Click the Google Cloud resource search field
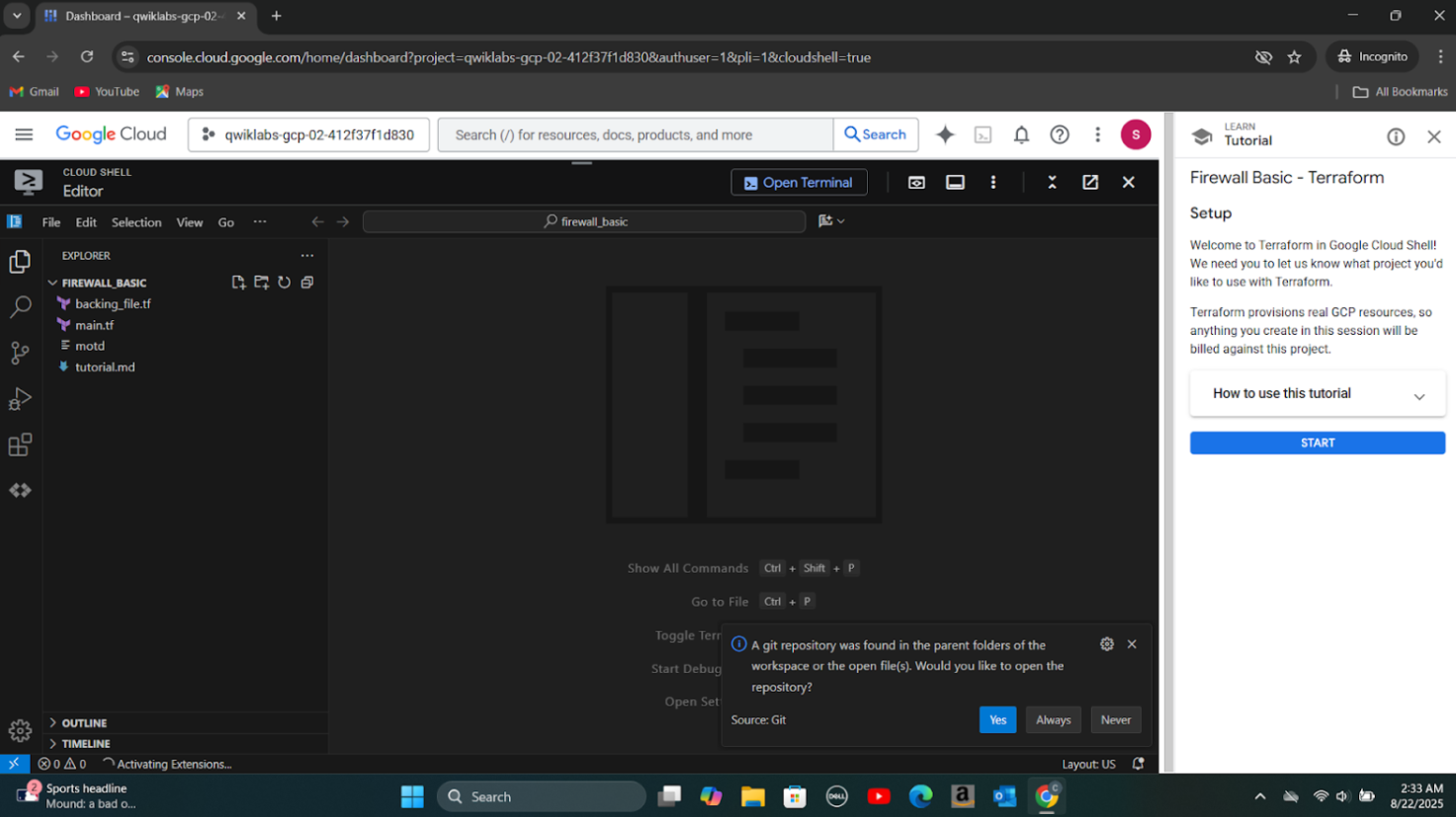Viewport: 1456px width, 817px height. 635,135
